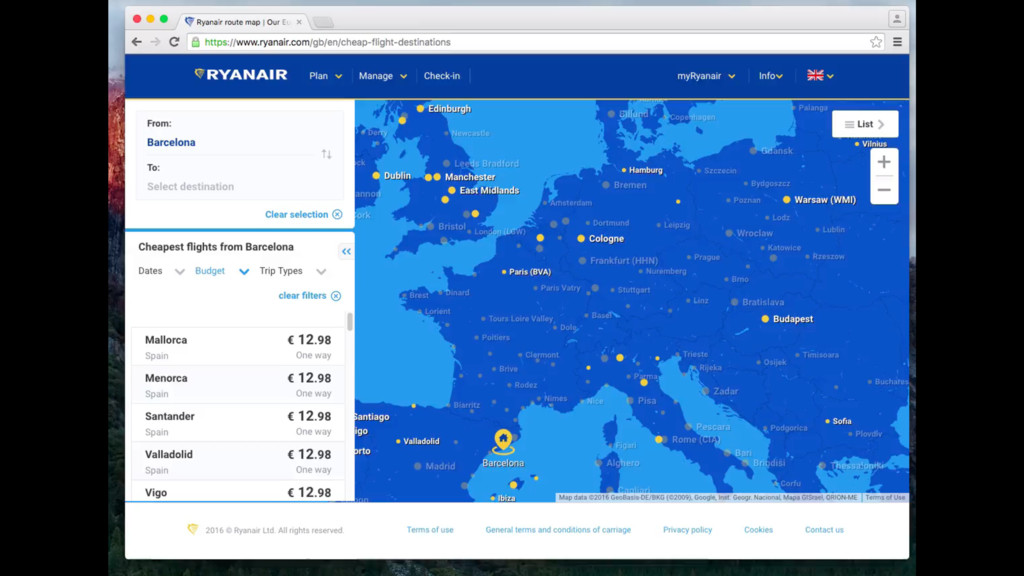Open the Chrome user profile button
1024x576 pixels.
click(897, 19)
